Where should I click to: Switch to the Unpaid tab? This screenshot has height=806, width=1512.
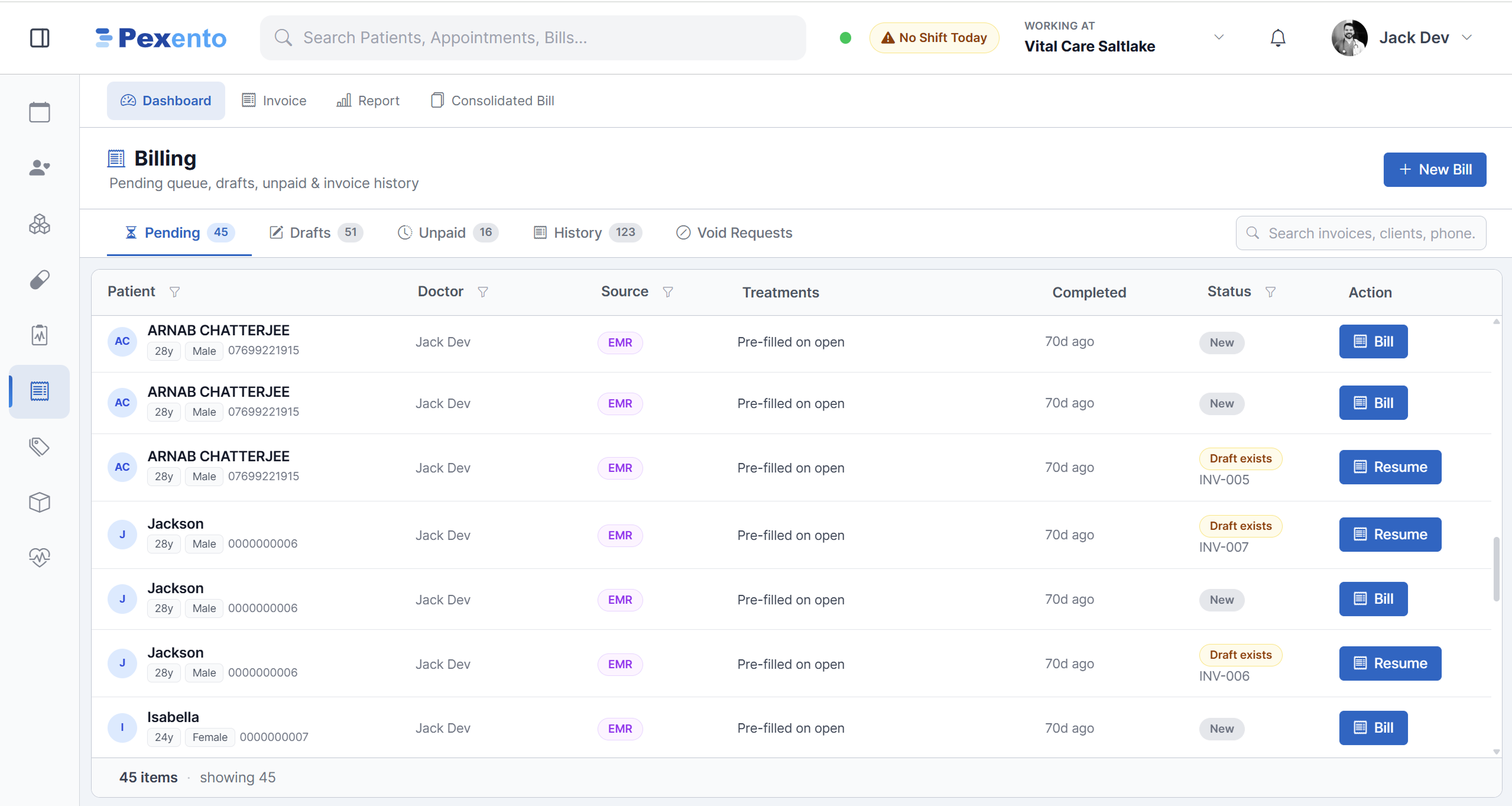pyautogui.click(x=447, y=233)
